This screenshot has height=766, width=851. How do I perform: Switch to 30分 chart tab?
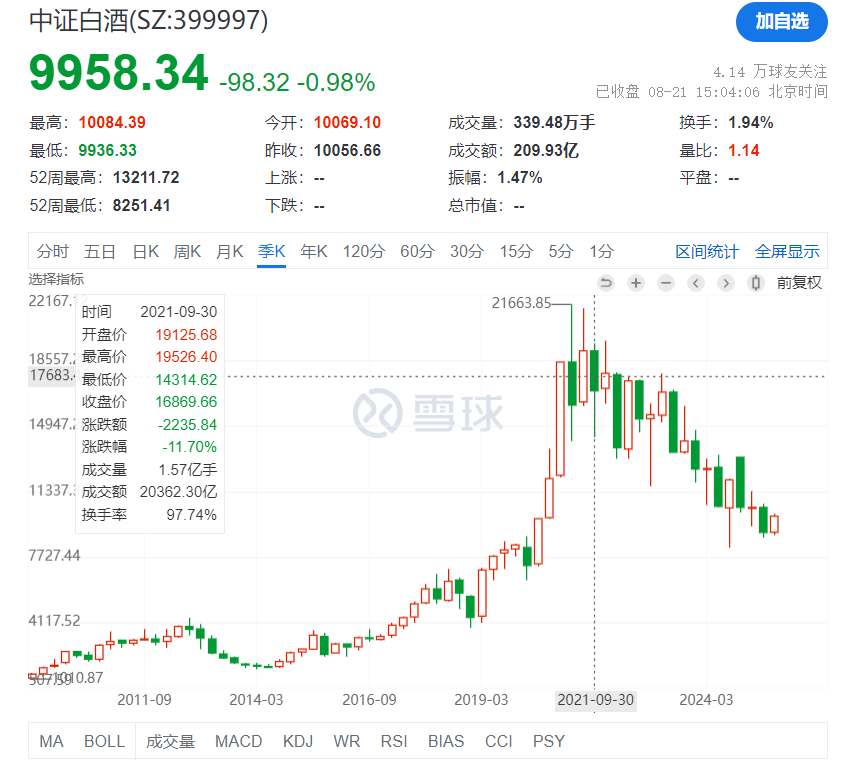pyautogui.click(x=467, y=251)
